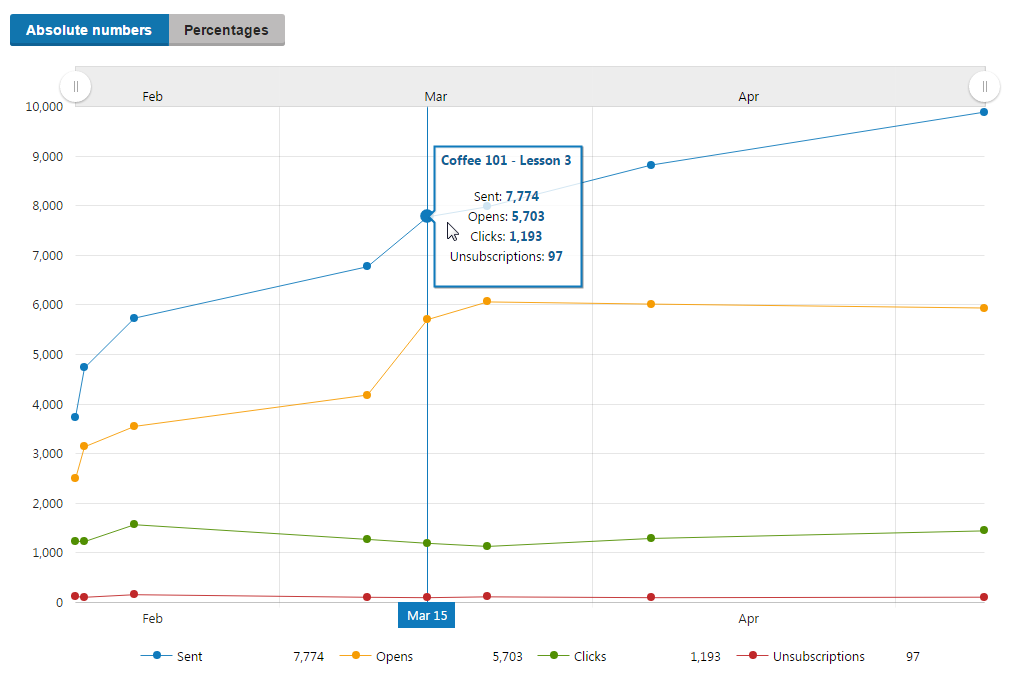Click the left timeline range slider handle
This screenshot has width=1010, height=686.
(75, 87)
